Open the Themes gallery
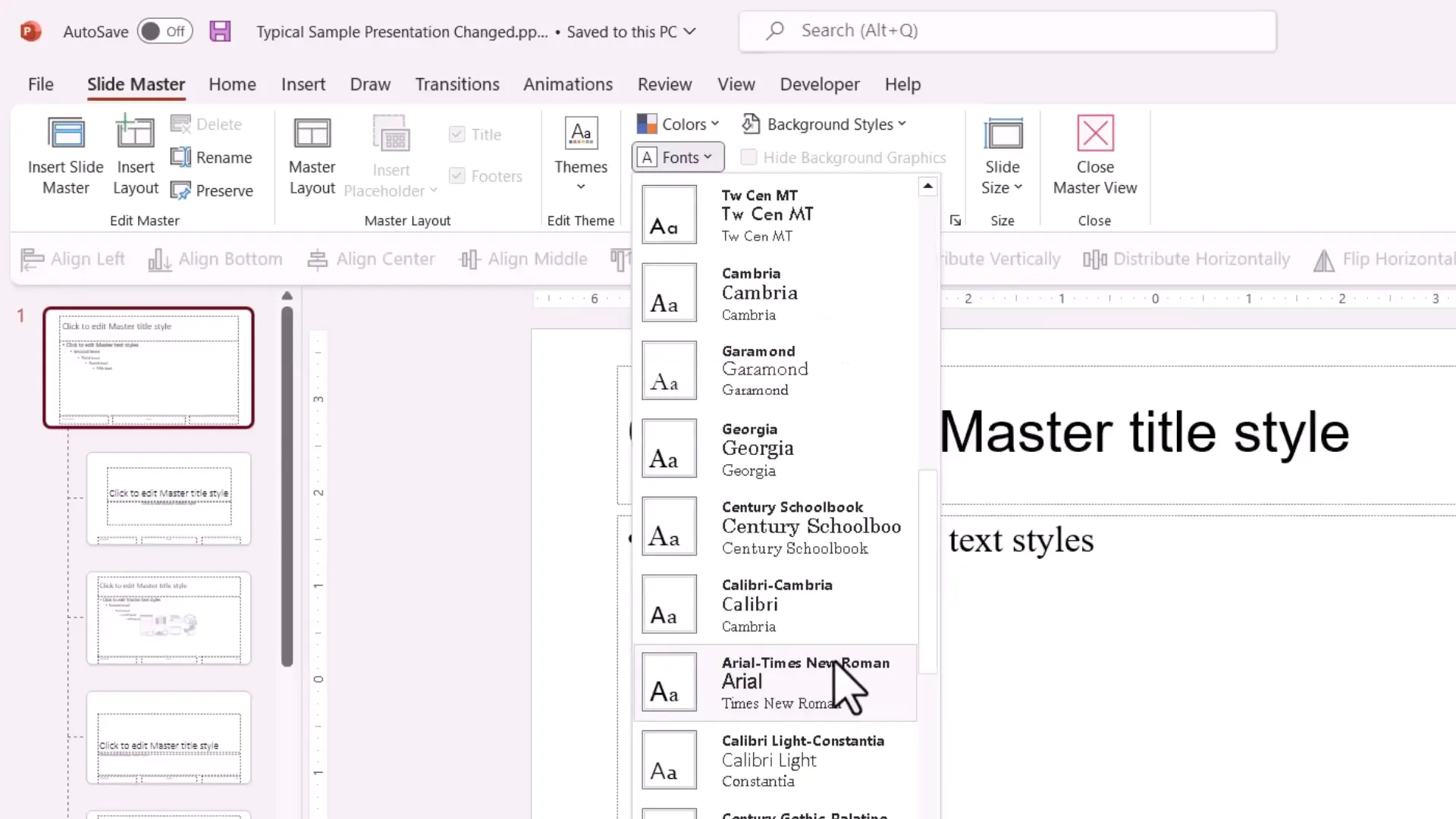 coord(581,156)
